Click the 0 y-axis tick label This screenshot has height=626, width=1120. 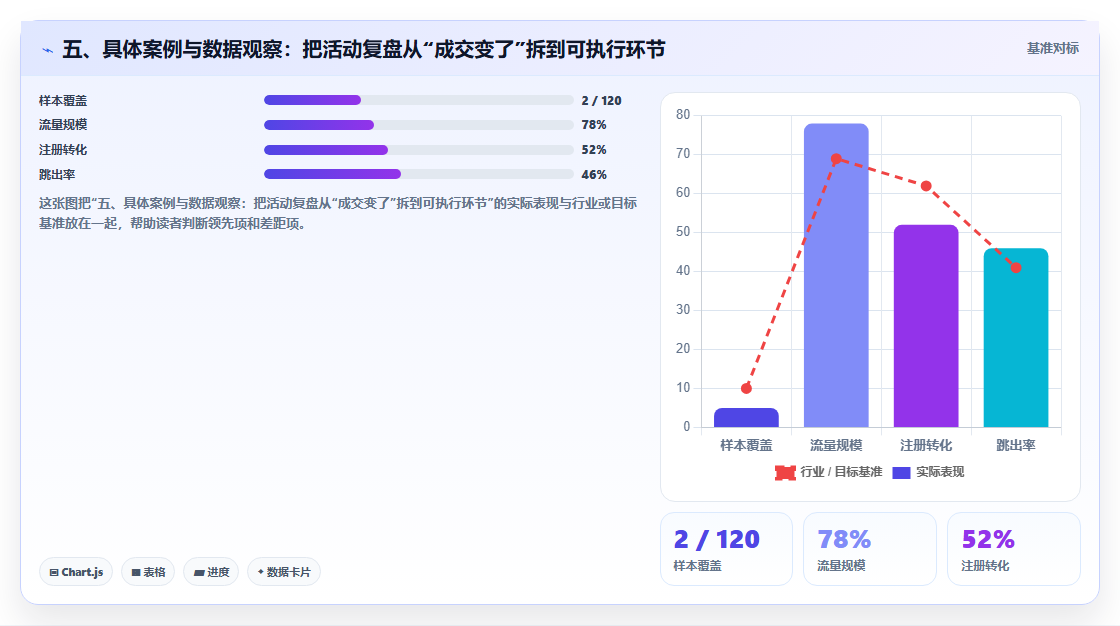click(686, 427)
